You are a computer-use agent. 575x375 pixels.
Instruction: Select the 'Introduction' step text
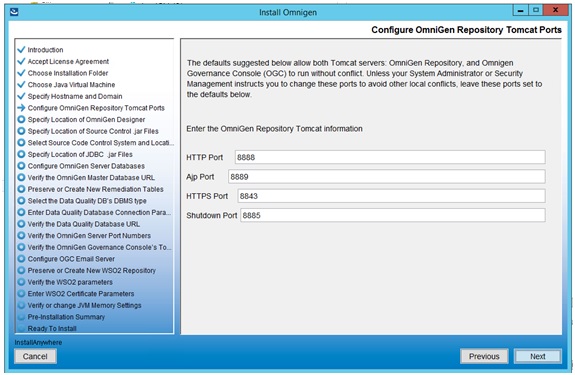pyautogui.click(x=45, y=49)
